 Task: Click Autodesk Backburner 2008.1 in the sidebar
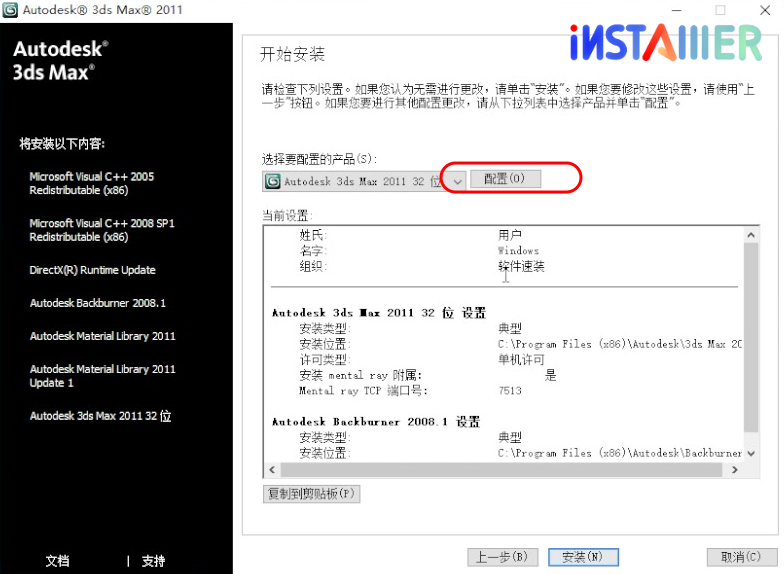98,303
